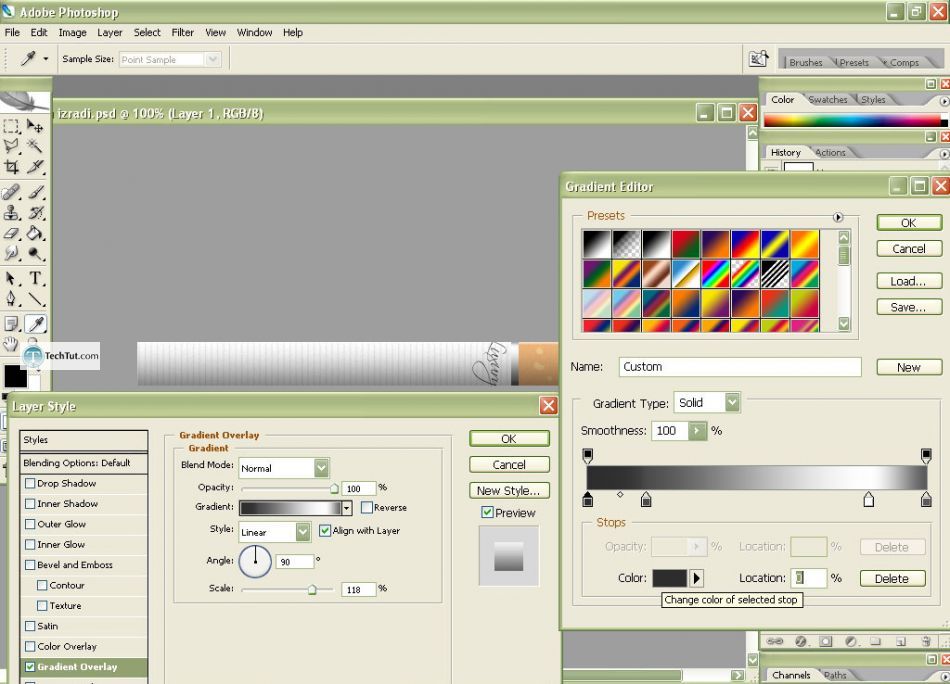Select the Crop tool
950x684 pixels.
[x=12, y=168]
